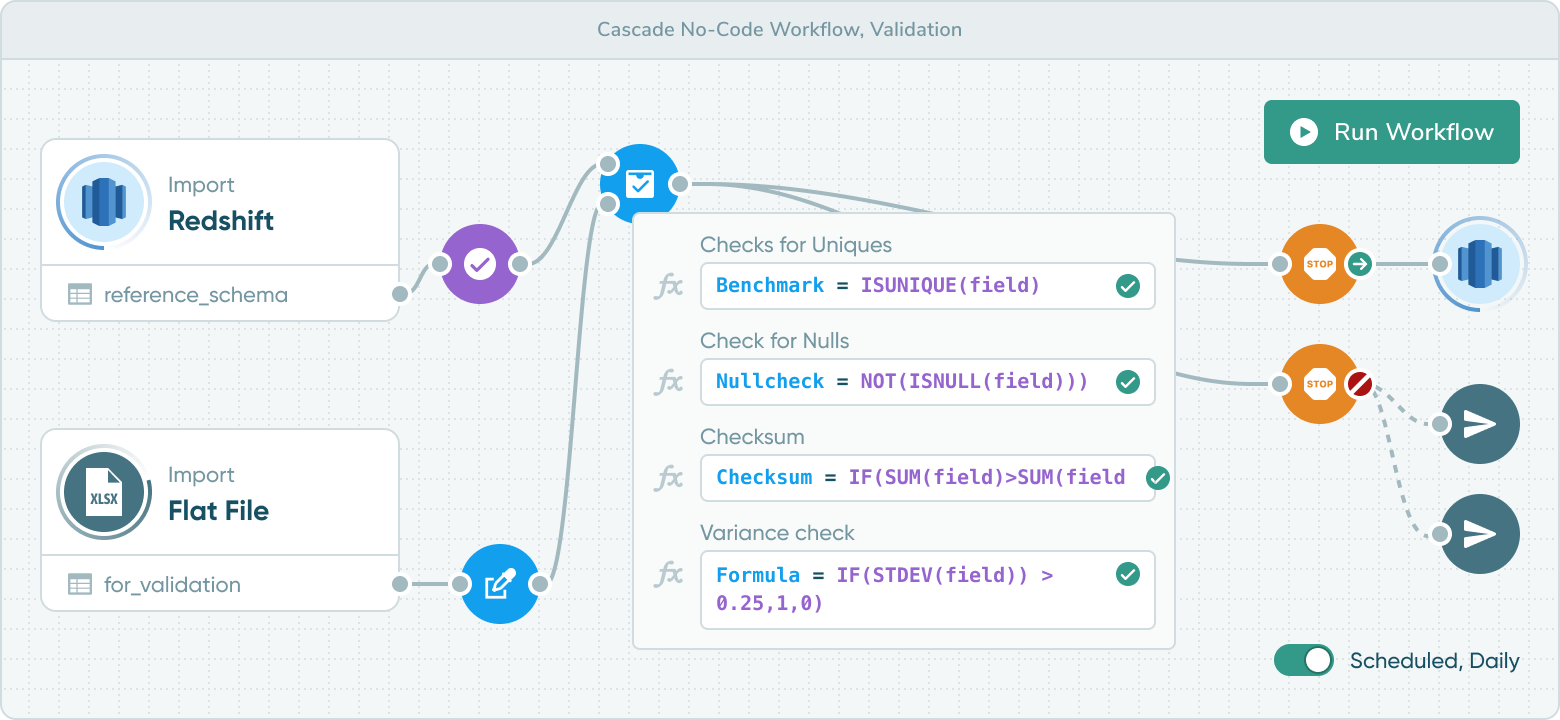Select the for_validation table row
Viewport: 1560px width, 720px height.
point(220,584)
